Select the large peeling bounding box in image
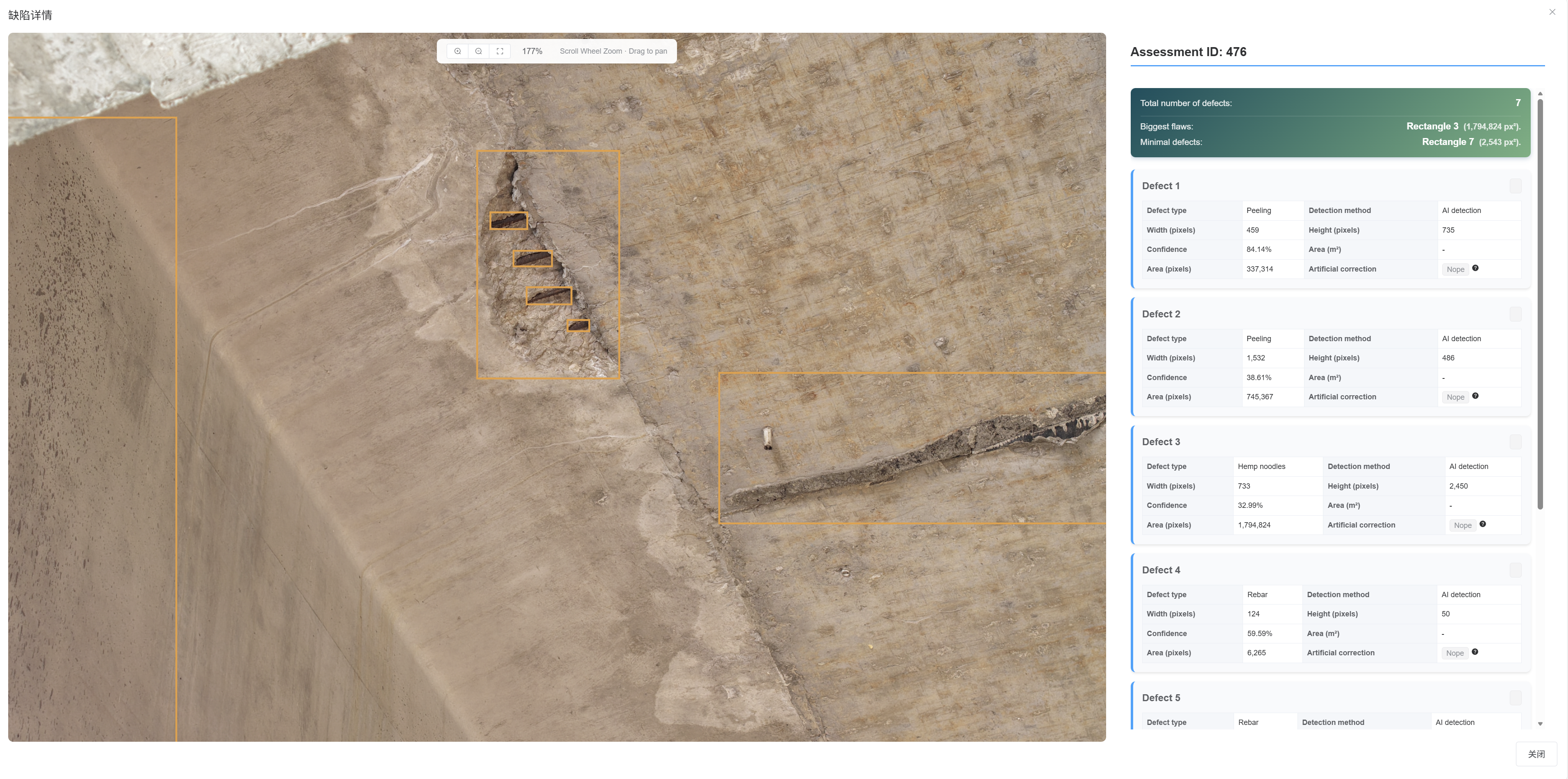Image resolution: width=1568 pixels, height=779 pixels. [548, 265]
